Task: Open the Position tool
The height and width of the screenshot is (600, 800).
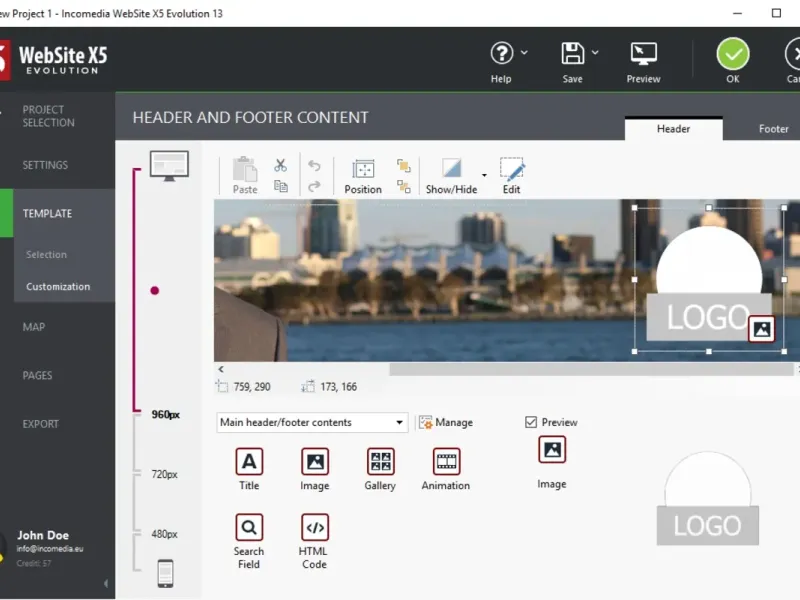Action: pos(363,176)
